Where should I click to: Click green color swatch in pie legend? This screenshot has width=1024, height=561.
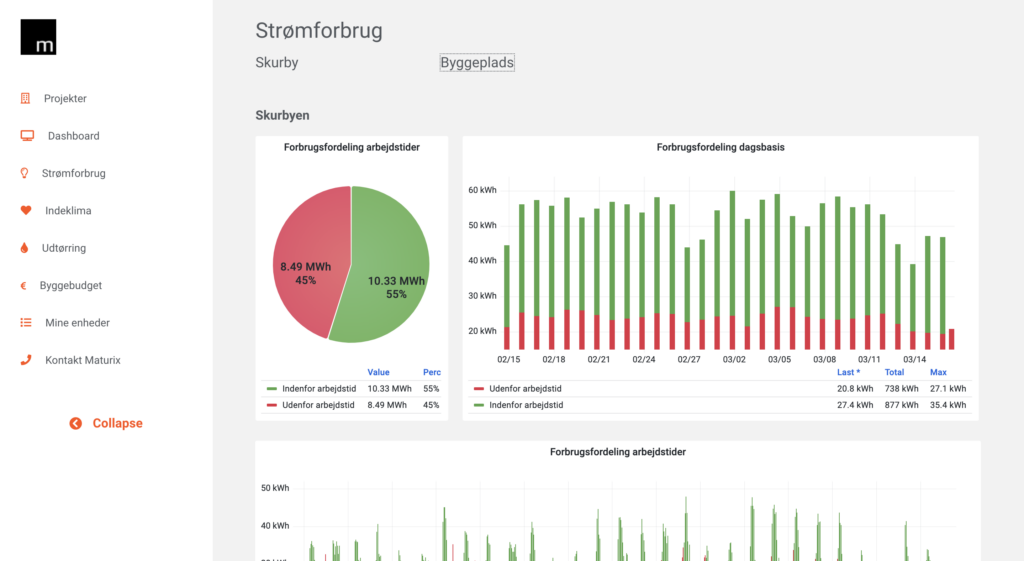(272, 389)
